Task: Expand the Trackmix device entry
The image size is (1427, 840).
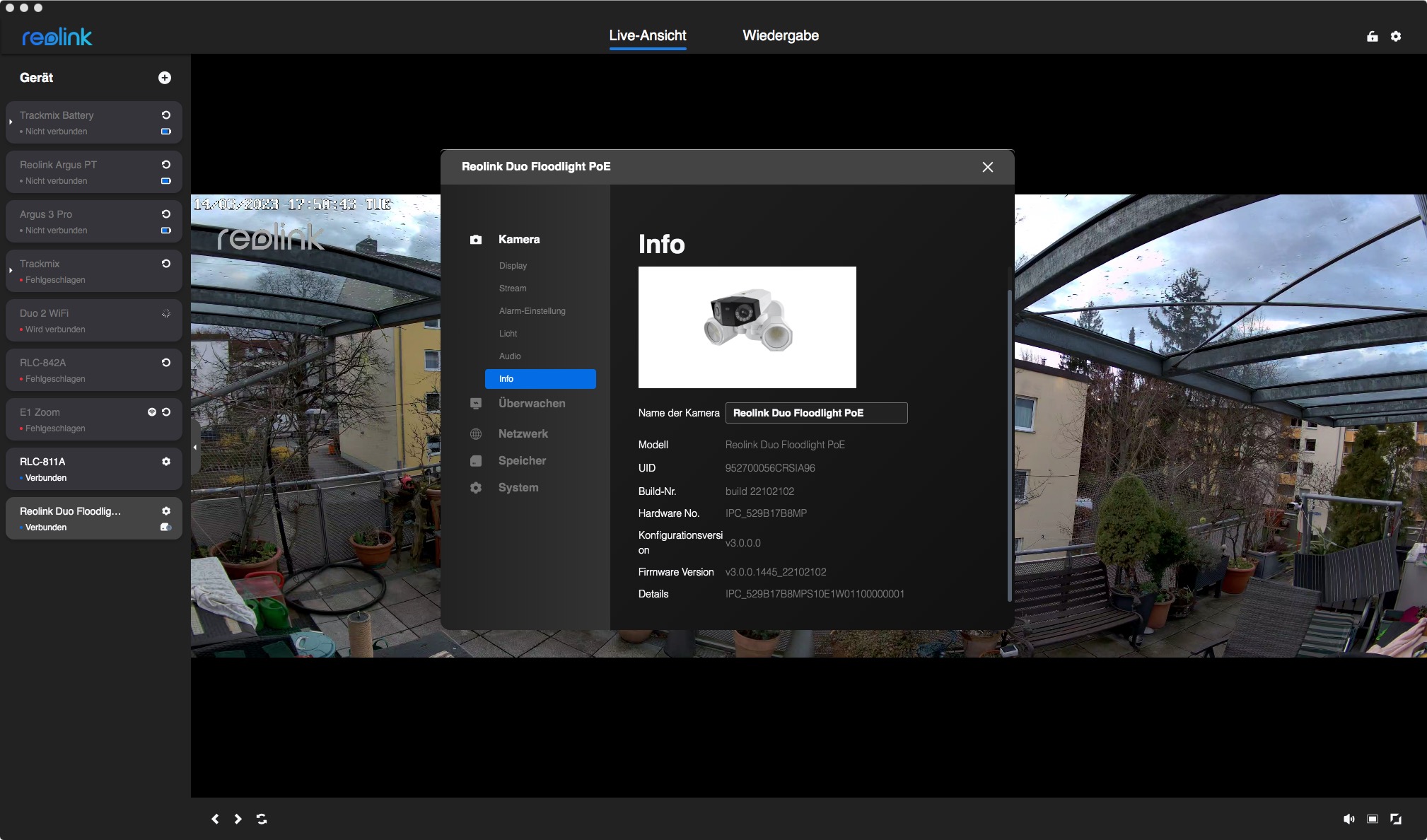Action: (x=11, y=271)
